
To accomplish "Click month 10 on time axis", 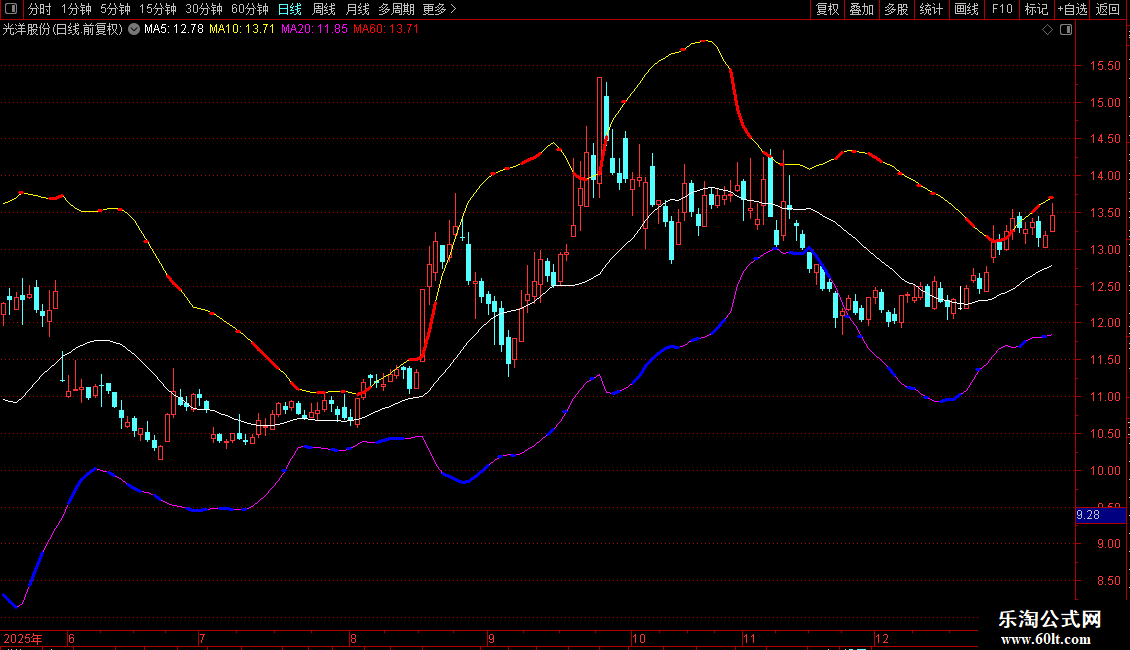I will click(639, 638).
